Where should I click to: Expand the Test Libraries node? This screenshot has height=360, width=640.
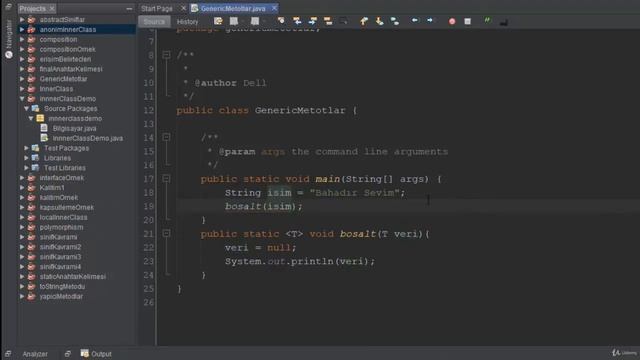pyautogui.click(x=27, y=168)
